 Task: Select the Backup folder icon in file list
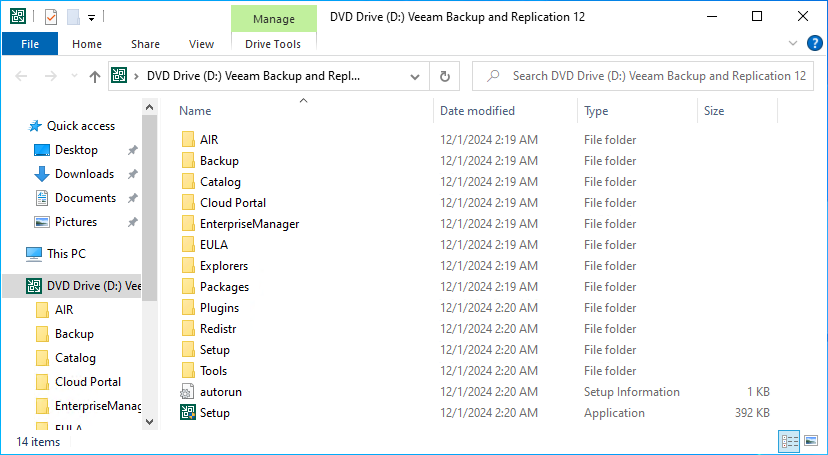(188, 160)
